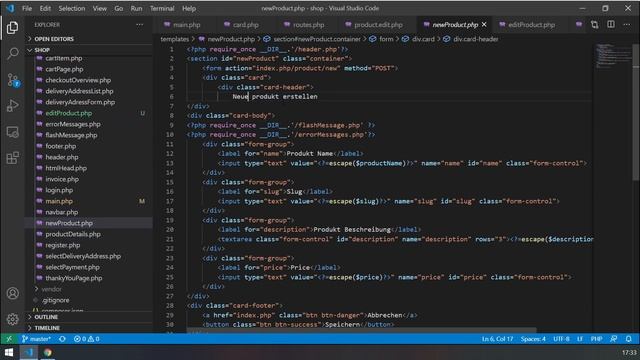Open notifications bell in status bar
The image size is (640, 360).
[629, 339]
